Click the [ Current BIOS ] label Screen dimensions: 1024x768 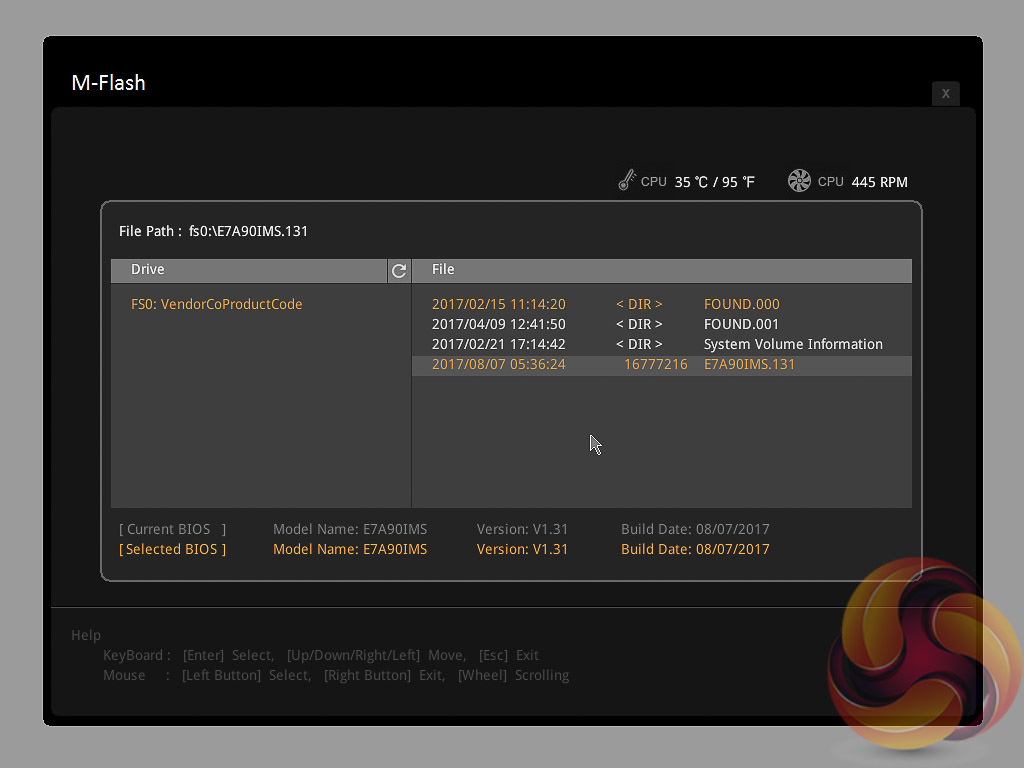click(172, 529)
